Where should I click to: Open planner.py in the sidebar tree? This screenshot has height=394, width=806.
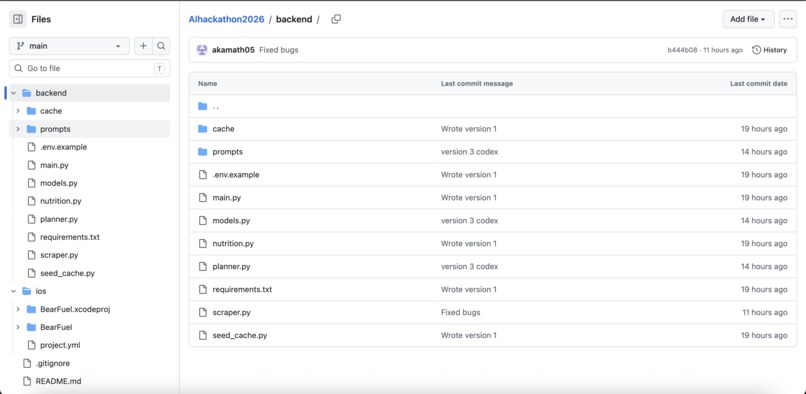(x=59, y=219)
